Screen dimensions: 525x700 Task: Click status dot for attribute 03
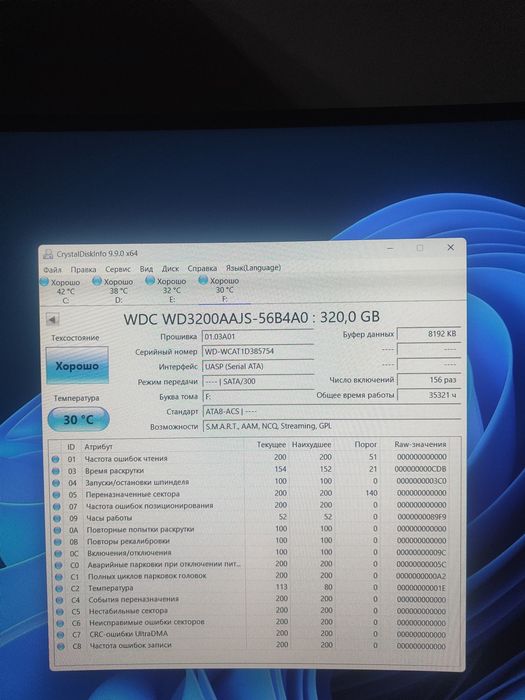56,471
